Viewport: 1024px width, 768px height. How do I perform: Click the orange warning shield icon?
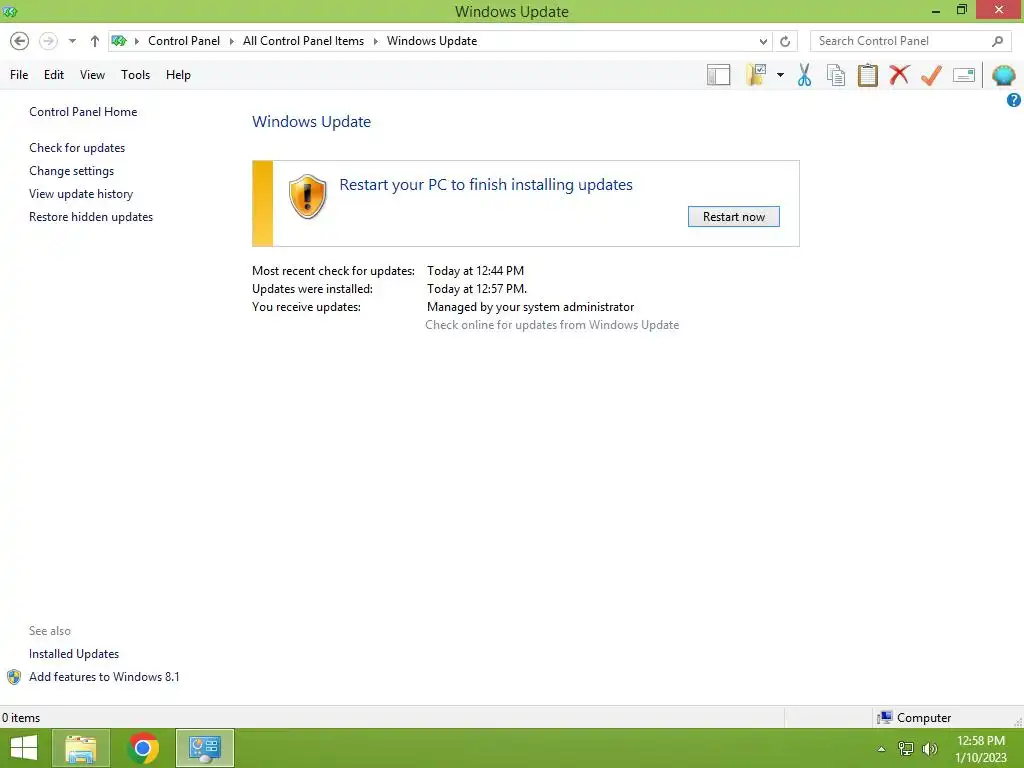coord(308,197)
